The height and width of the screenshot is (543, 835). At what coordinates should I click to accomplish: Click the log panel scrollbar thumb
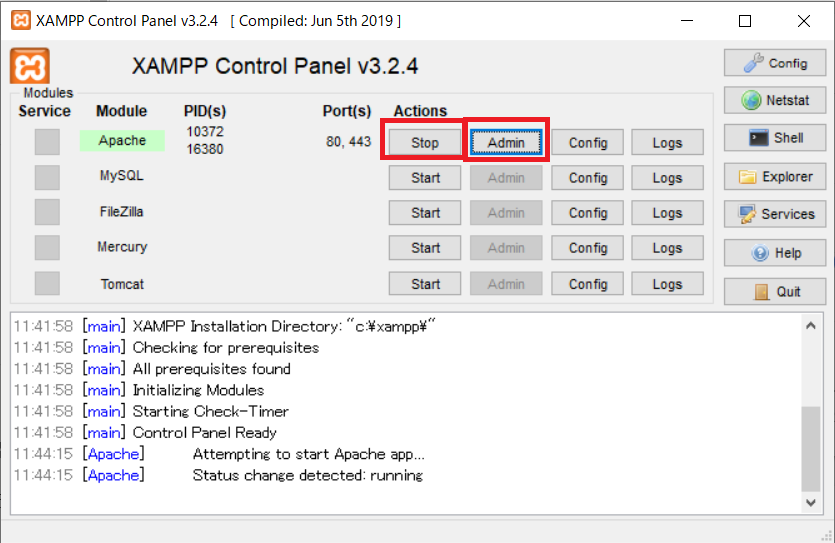pyautogui.click(x=811, y=449)
